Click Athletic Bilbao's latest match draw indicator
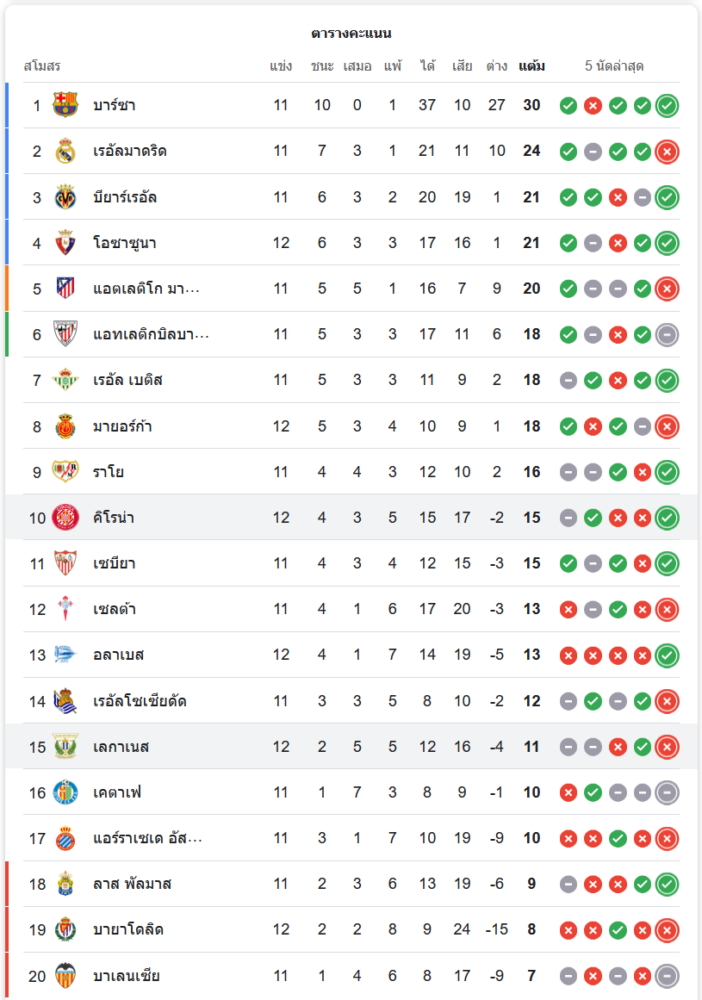This screenshot has width=702, height=1000. click(x=667, y=335)
